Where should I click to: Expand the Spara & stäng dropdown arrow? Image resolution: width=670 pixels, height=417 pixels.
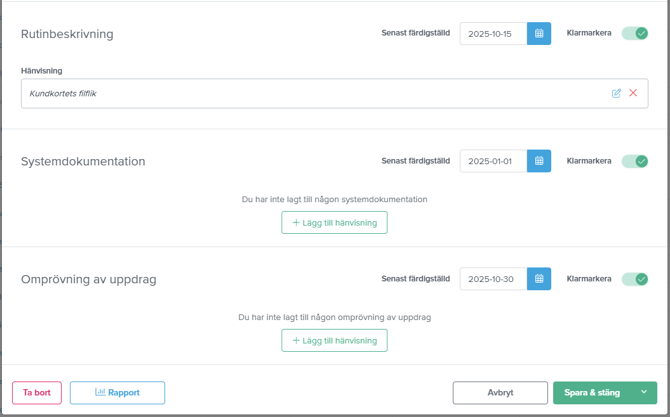(644, 393)
